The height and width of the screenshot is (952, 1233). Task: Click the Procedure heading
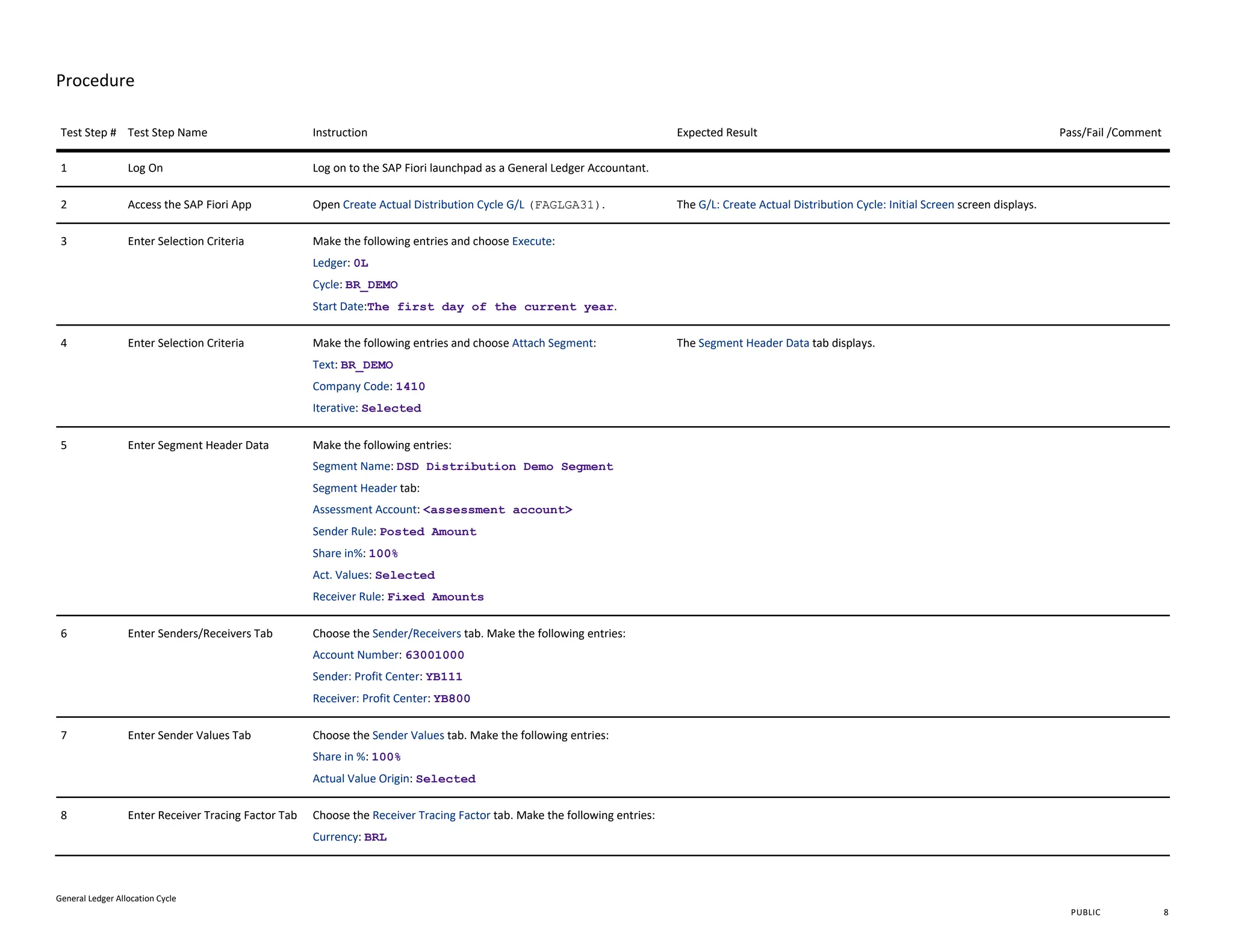coord(95,81)
